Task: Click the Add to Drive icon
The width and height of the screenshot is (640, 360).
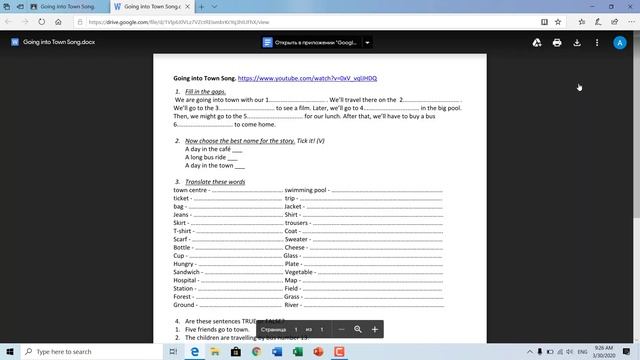Action: [537, 42]
